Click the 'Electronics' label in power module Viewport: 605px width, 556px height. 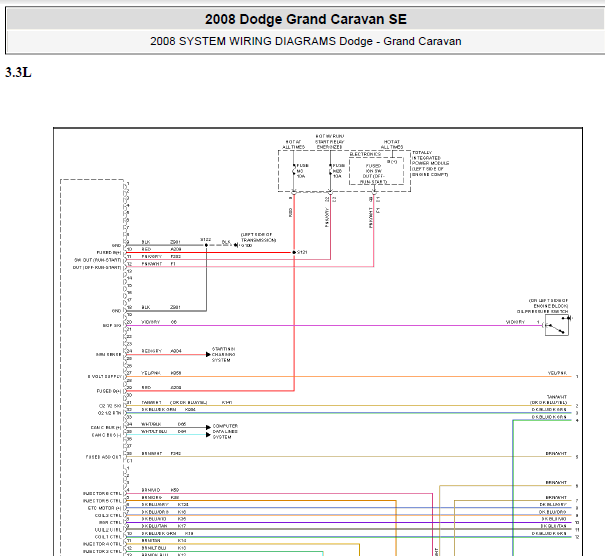tap(365, 154)
